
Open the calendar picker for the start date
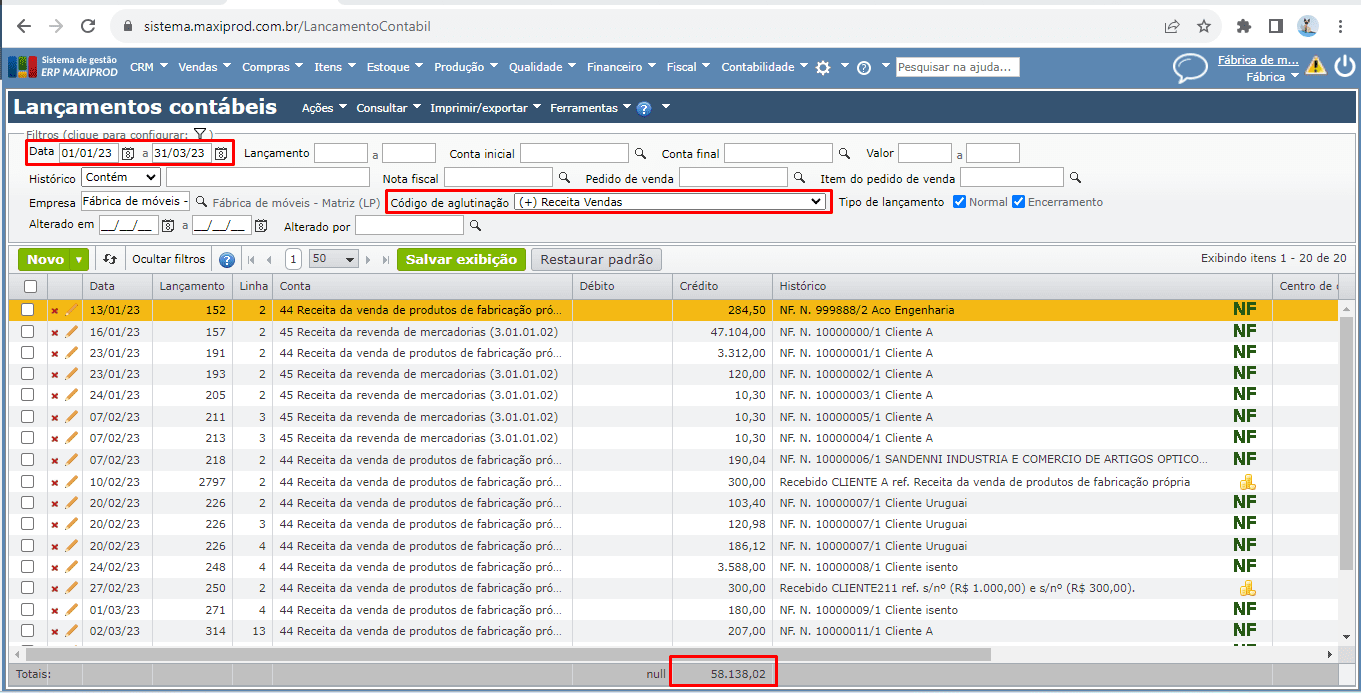coord(127,153)
